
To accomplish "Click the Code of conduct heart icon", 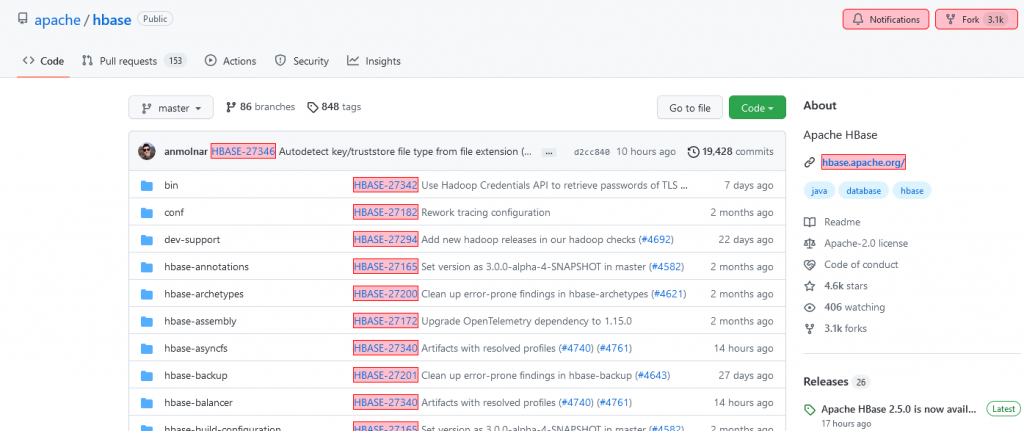I will [x=810, y=264].
